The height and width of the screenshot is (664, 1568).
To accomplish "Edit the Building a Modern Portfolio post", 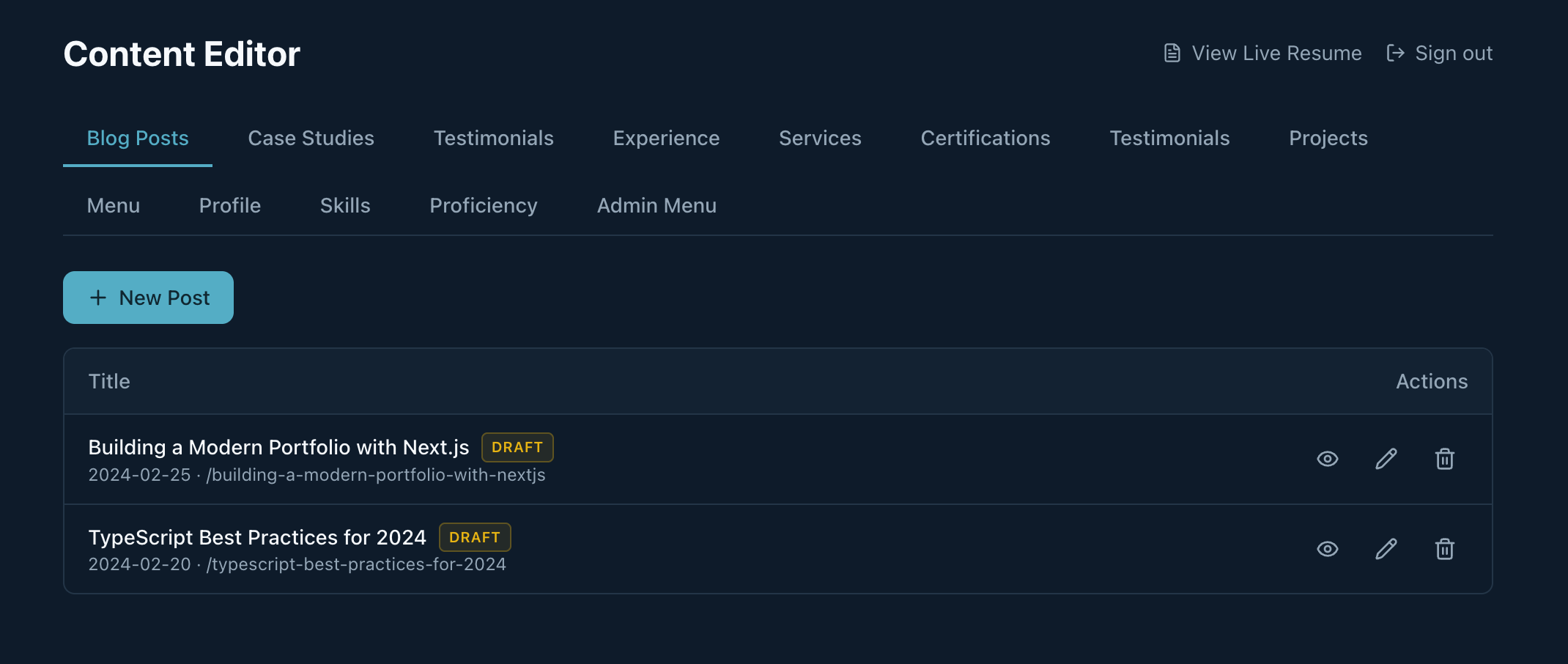I will click(1386, 459).
